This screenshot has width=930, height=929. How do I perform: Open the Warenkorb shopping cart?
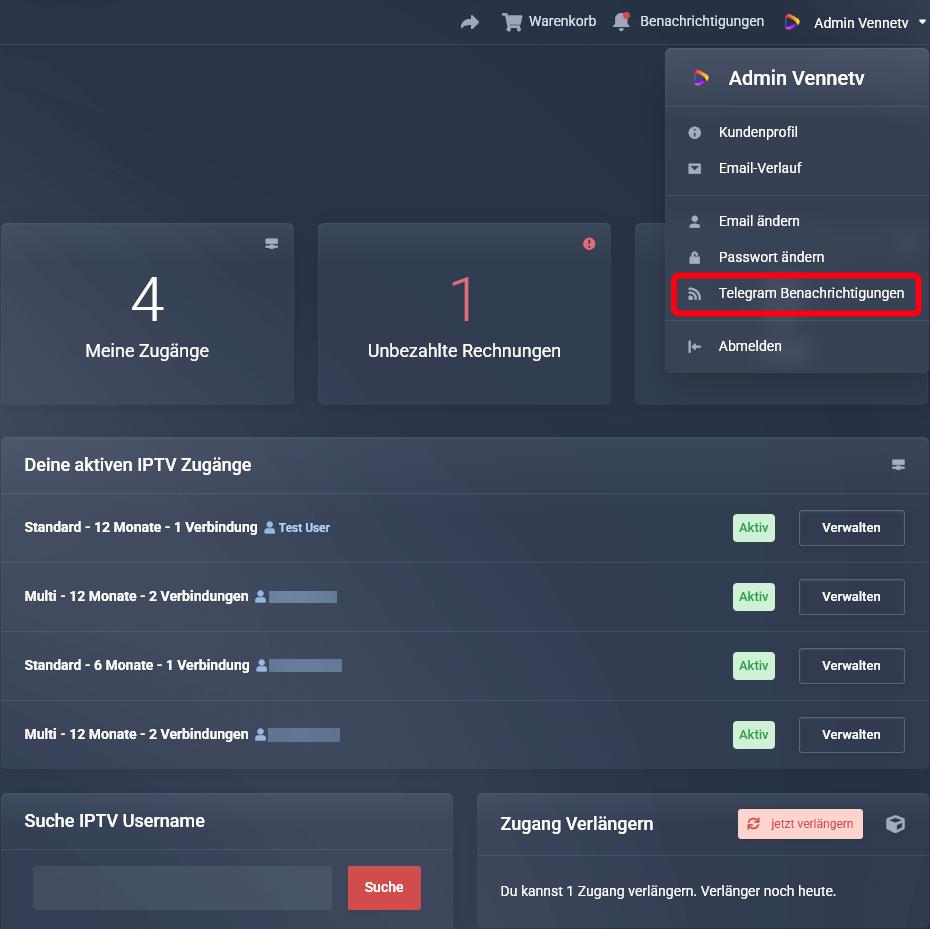click(549, 22)
